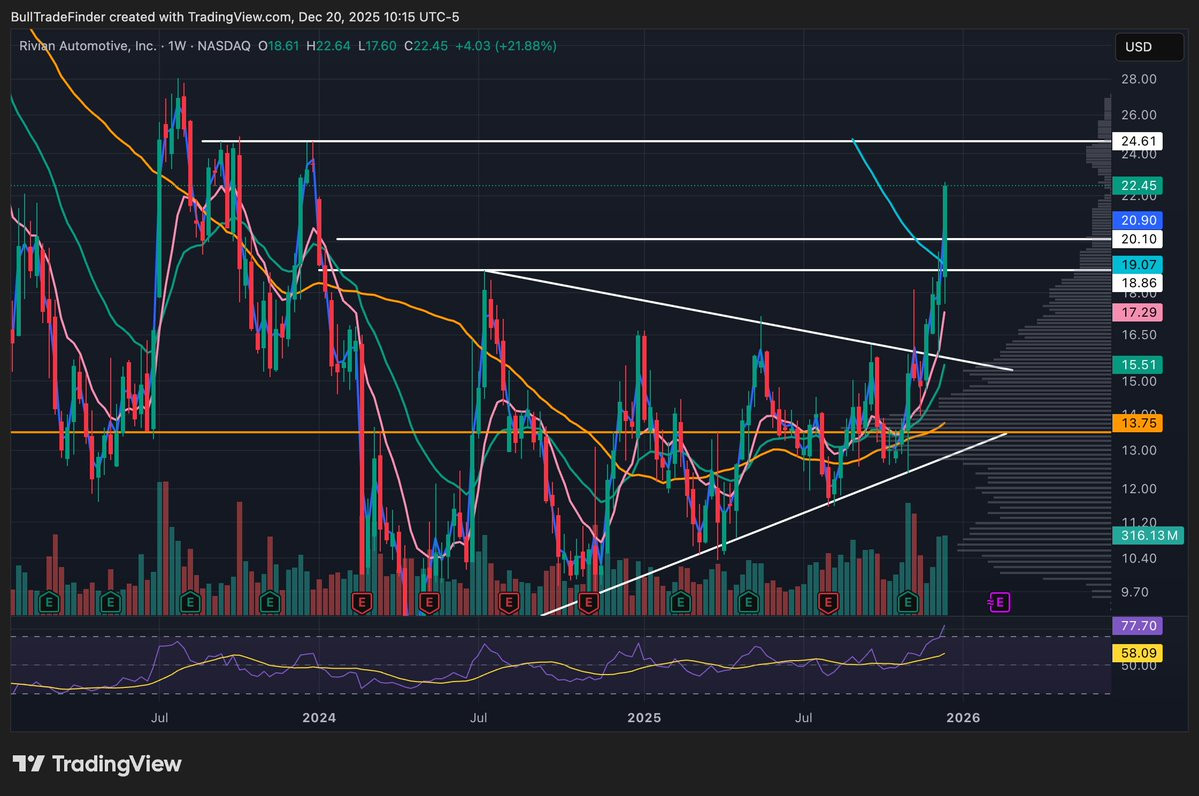Click the high value H22.64 in the header
Image resolution: width=1199 pixels, height=796 pixels.
coord(328,46)
